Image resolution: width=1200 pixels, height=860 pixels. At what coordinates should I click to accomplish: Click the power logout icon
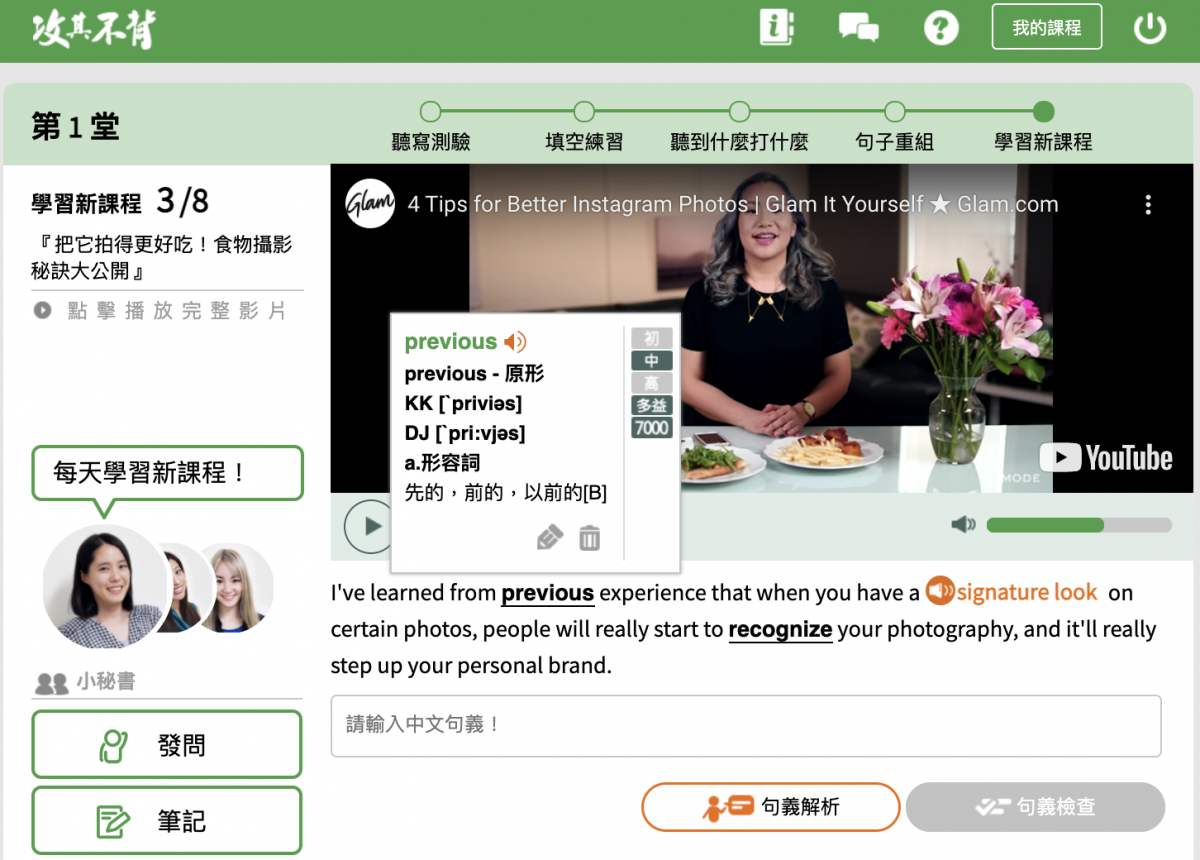click(1150, 28)
